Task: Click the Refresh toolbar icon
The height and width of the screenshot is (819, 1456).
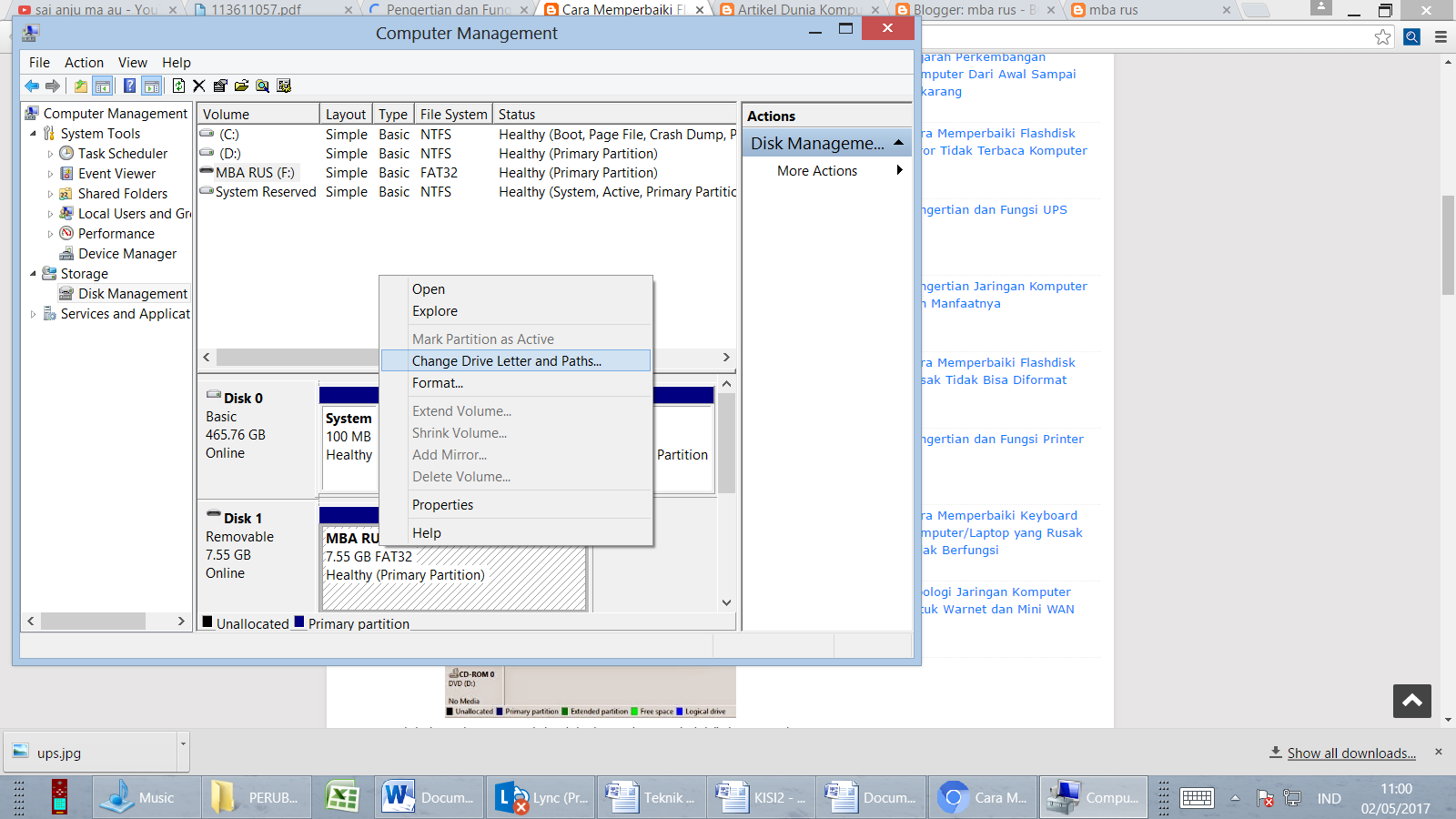Action: (177, 86)
